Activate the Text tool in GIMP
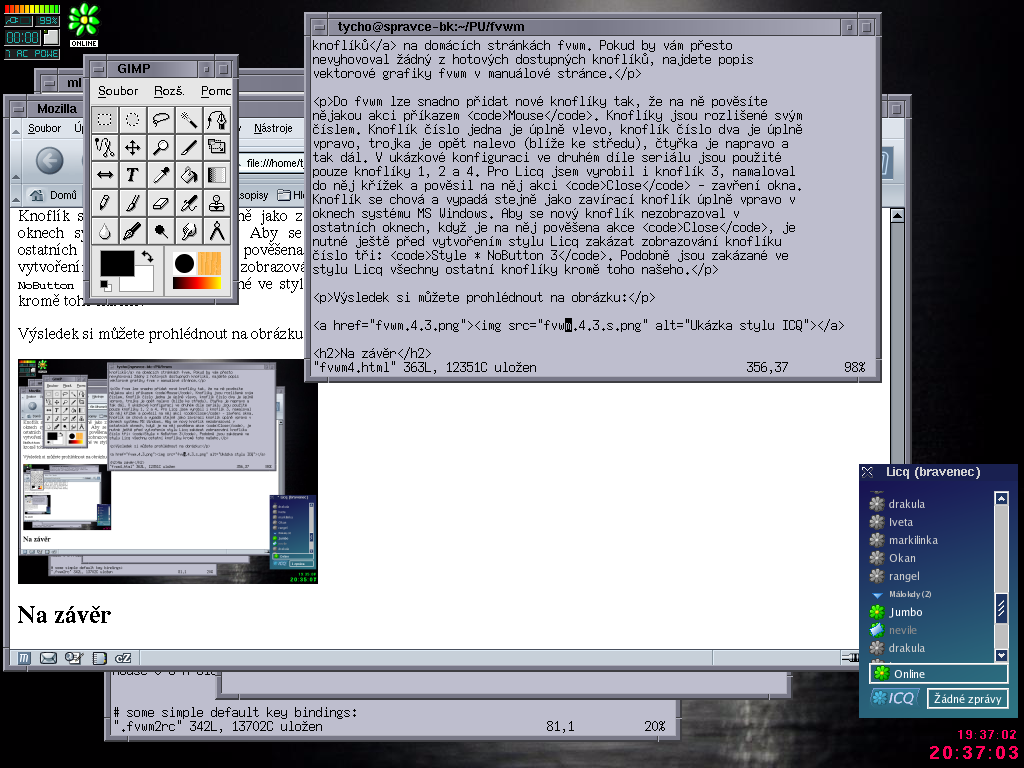This screenshot has height=768, width=1024. [x=133, y=176]
